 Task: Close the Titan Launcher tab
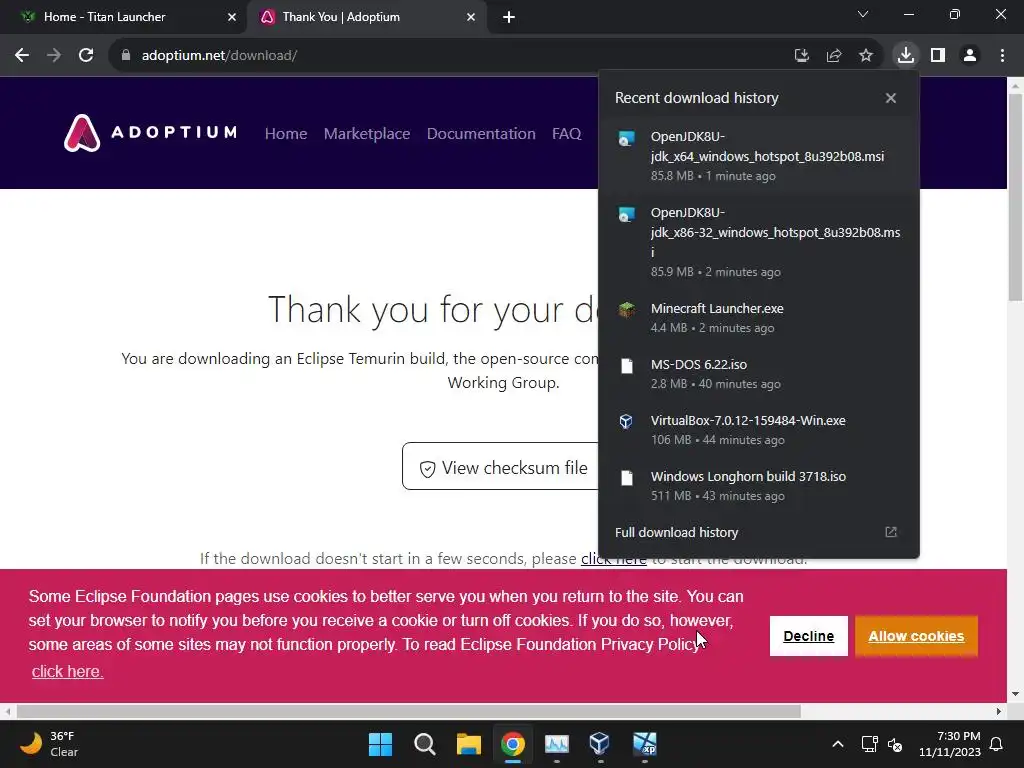[232, 17]
